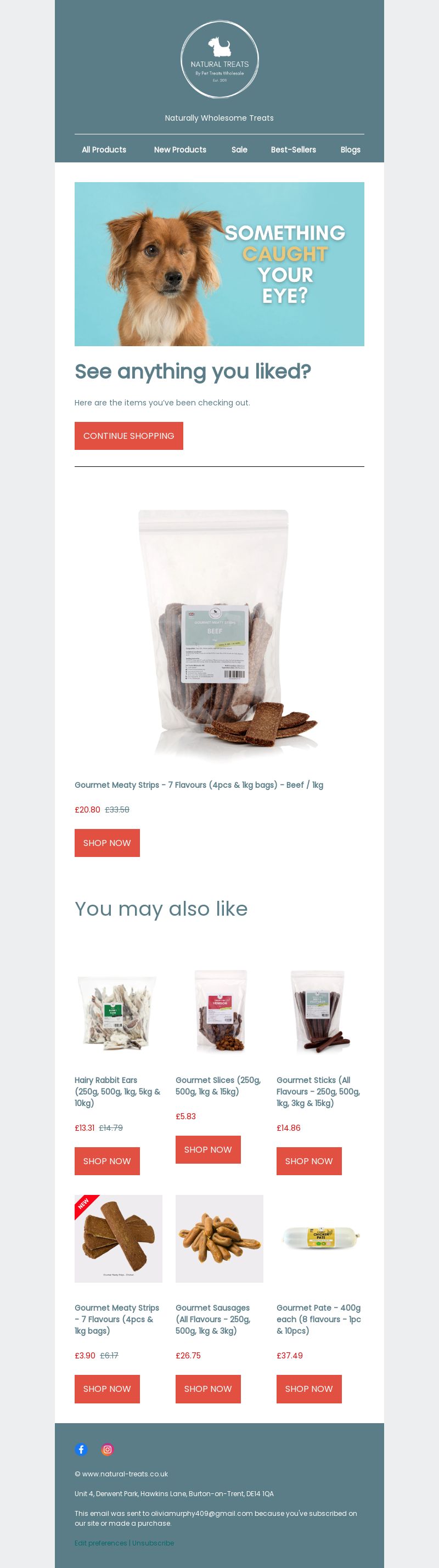Viewport: 439px width, 1568px height.
Task: Shop now for Gourmet Slices
Action: (x=208, y=1150)
